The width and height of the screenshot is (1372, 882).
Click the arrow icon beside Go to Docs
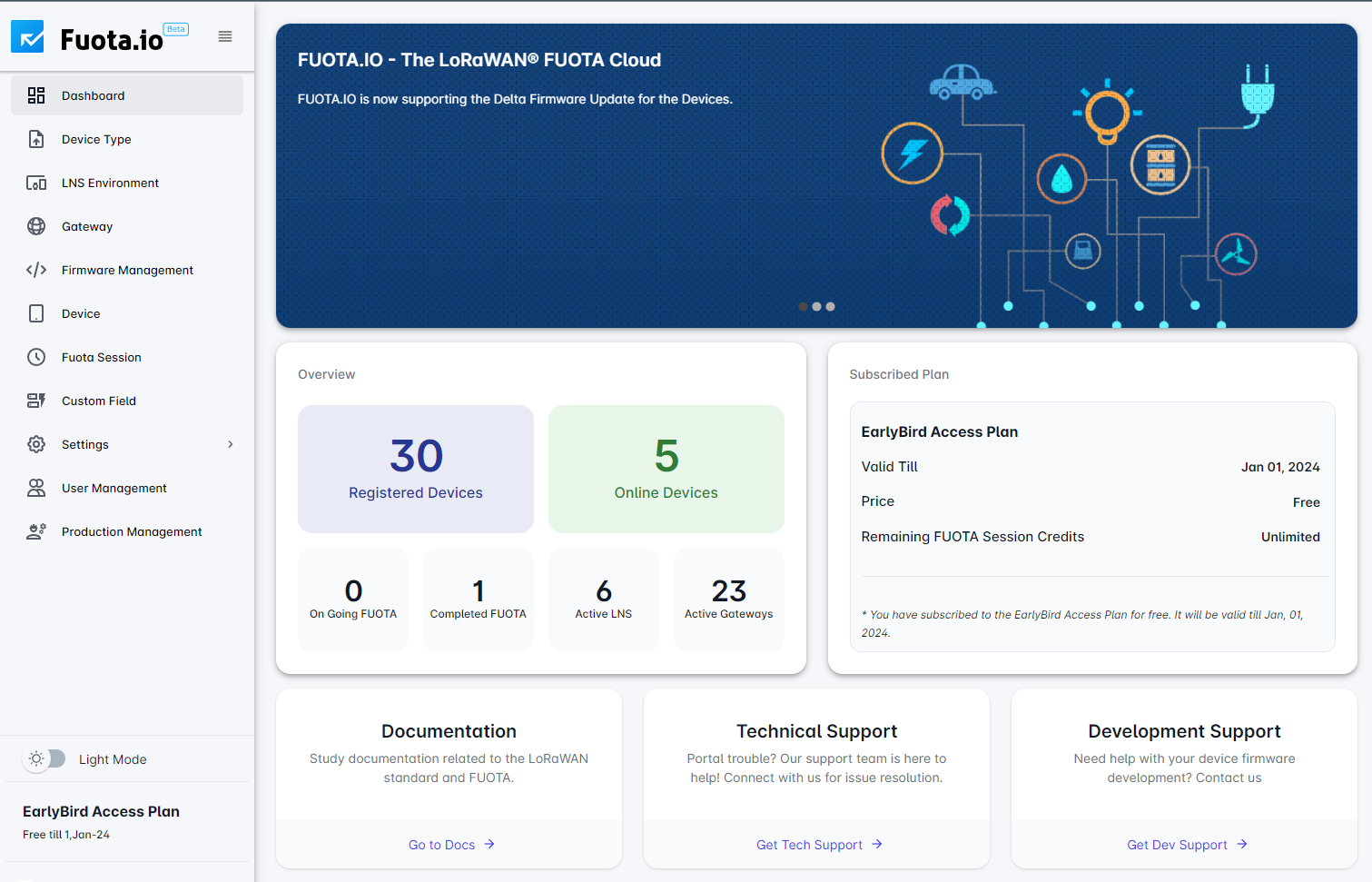[x=489, y=844]
